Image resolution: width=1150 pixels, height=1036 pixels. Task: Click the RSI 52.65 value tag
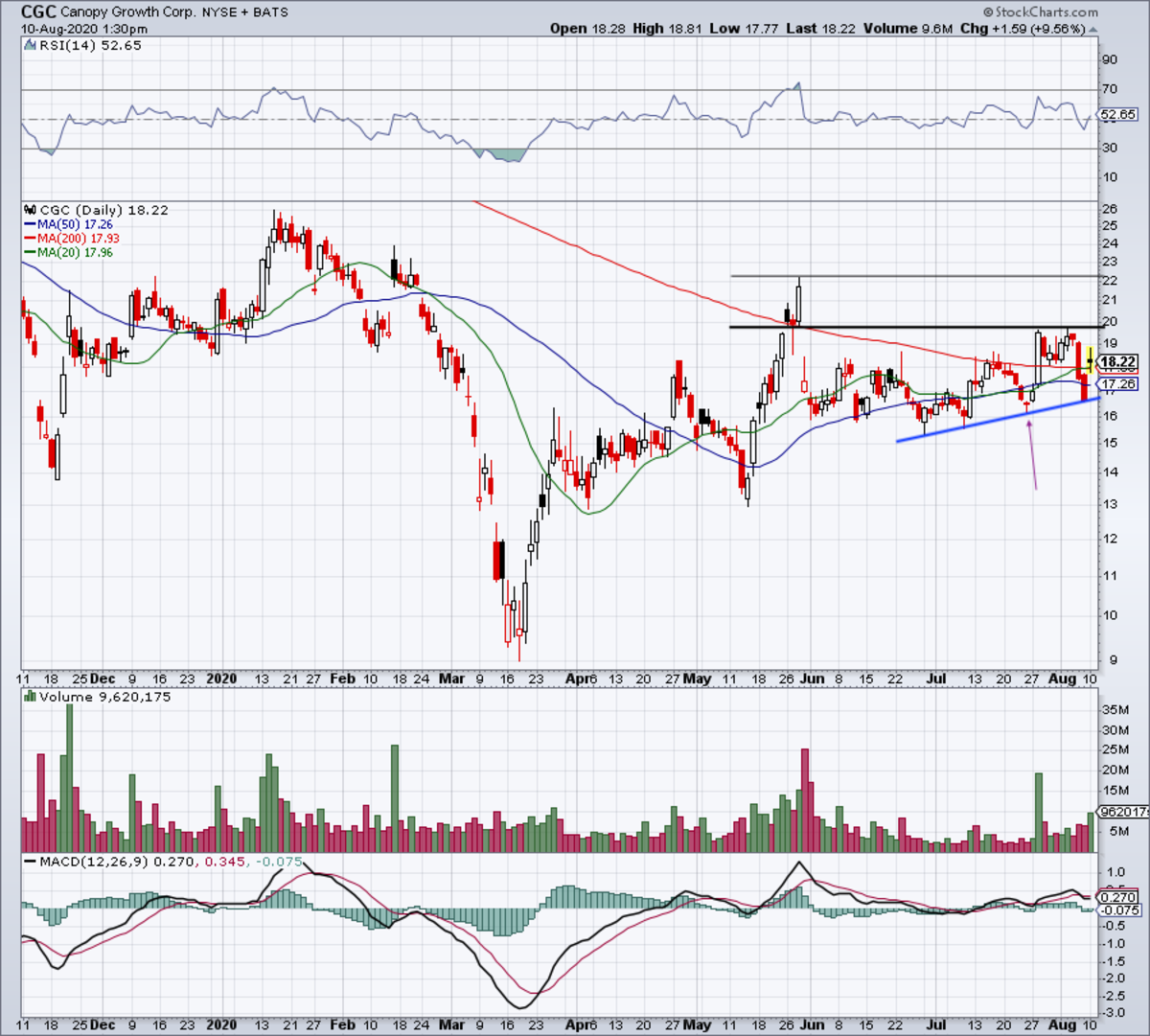point(1118,115)
